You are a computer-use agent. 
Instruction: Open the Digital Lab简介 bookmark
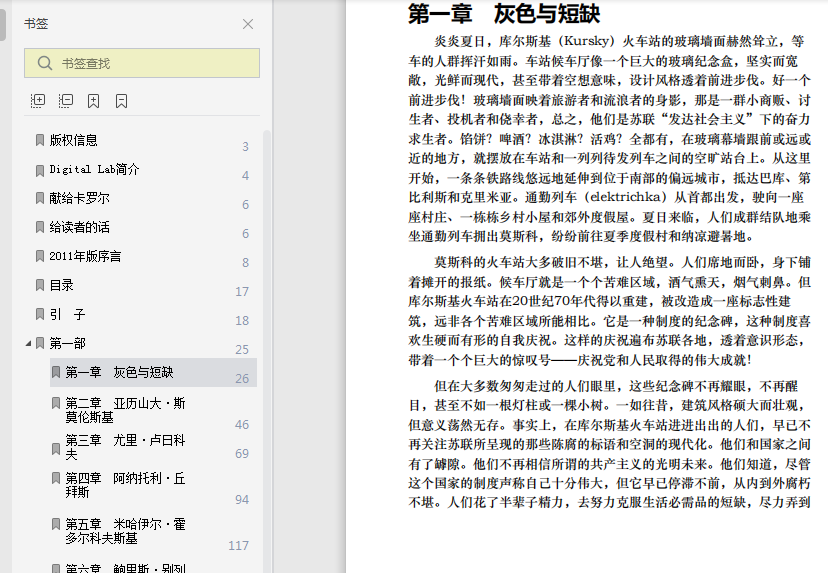(x=95, y=169)
